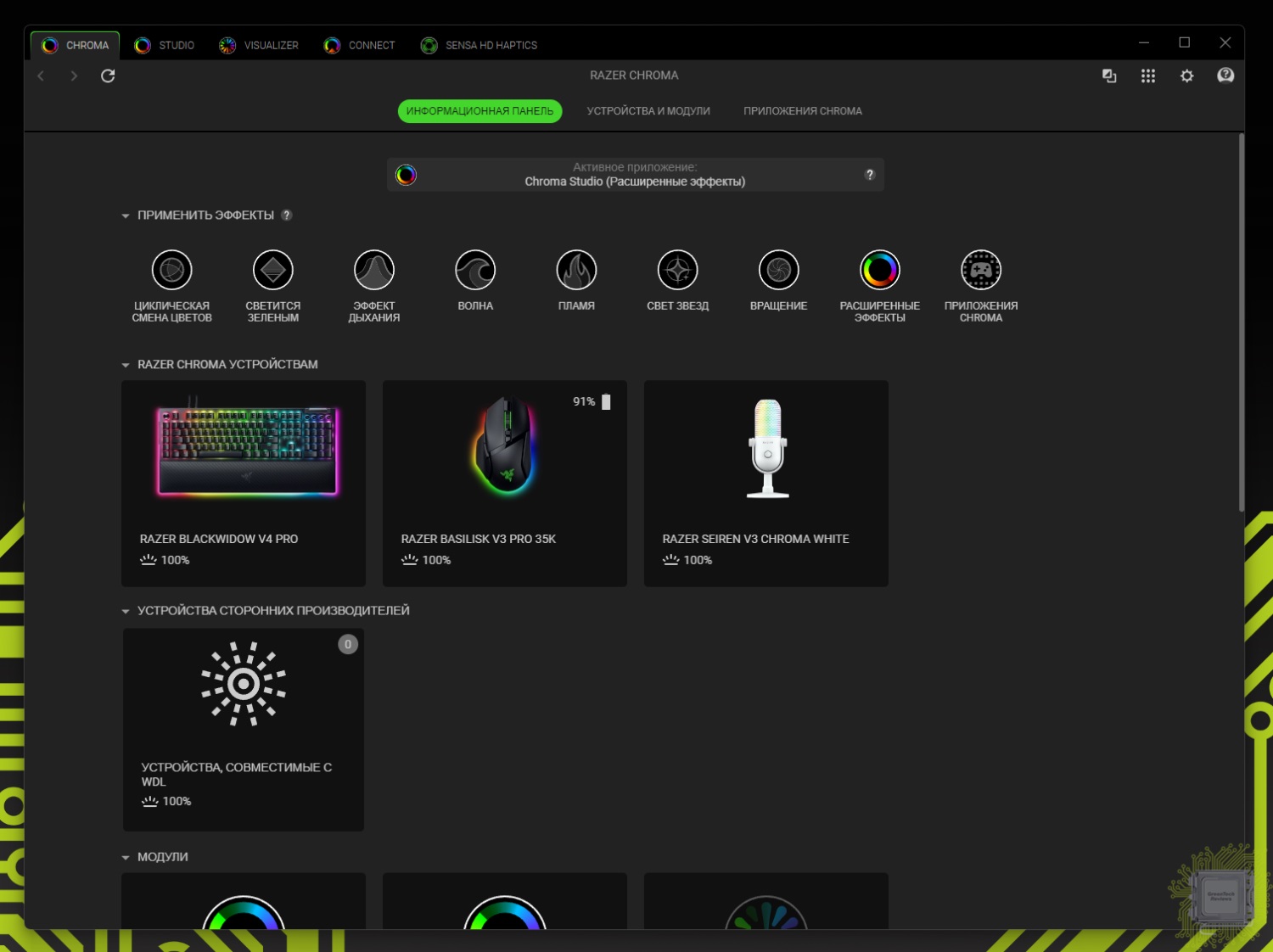Screen dimensions: 1273x952
Task: Apply the Вращение wheel effect
Action: (x=778, y=271)
